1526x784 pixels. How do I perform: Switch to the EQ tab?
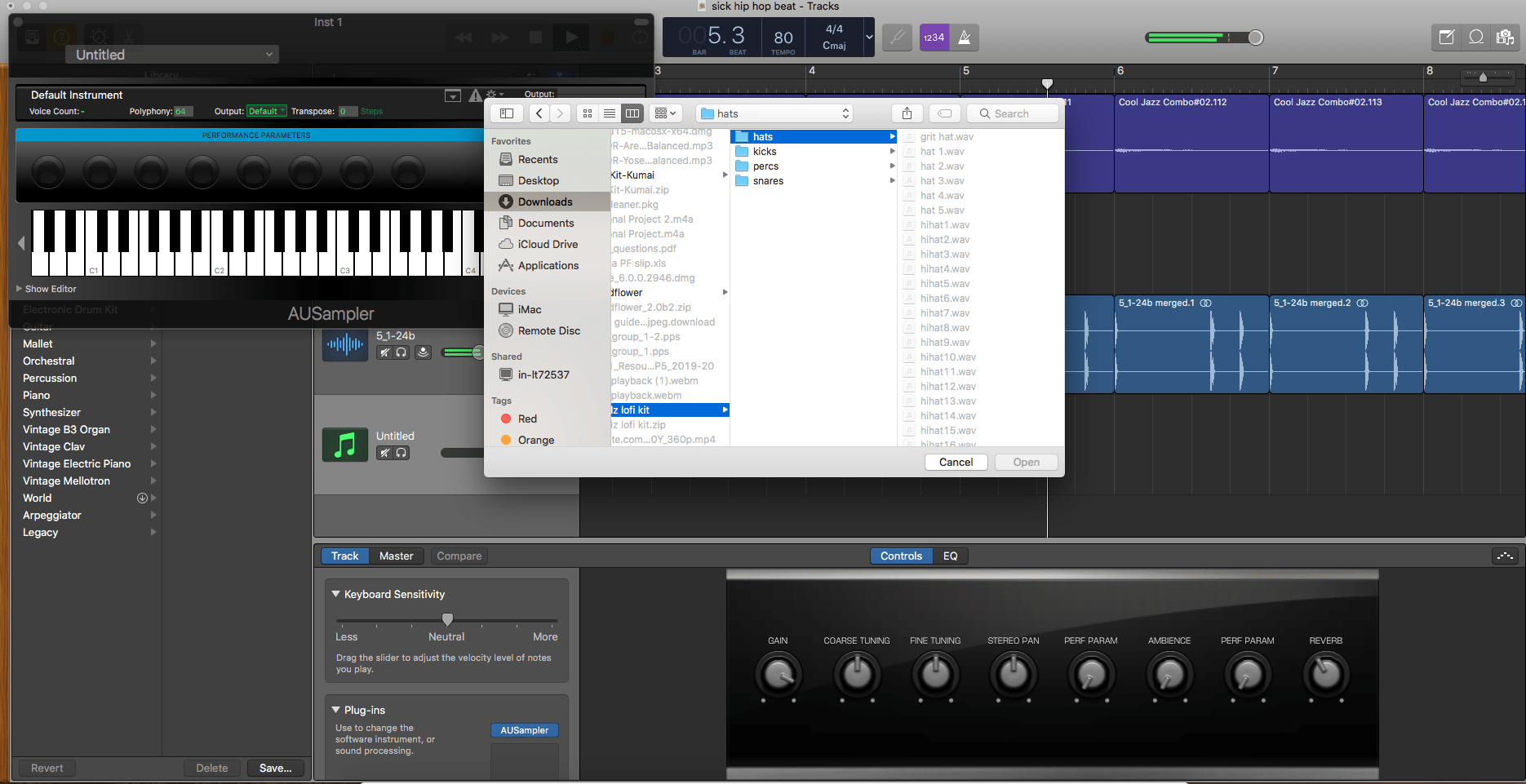click(x=950, y=556)
